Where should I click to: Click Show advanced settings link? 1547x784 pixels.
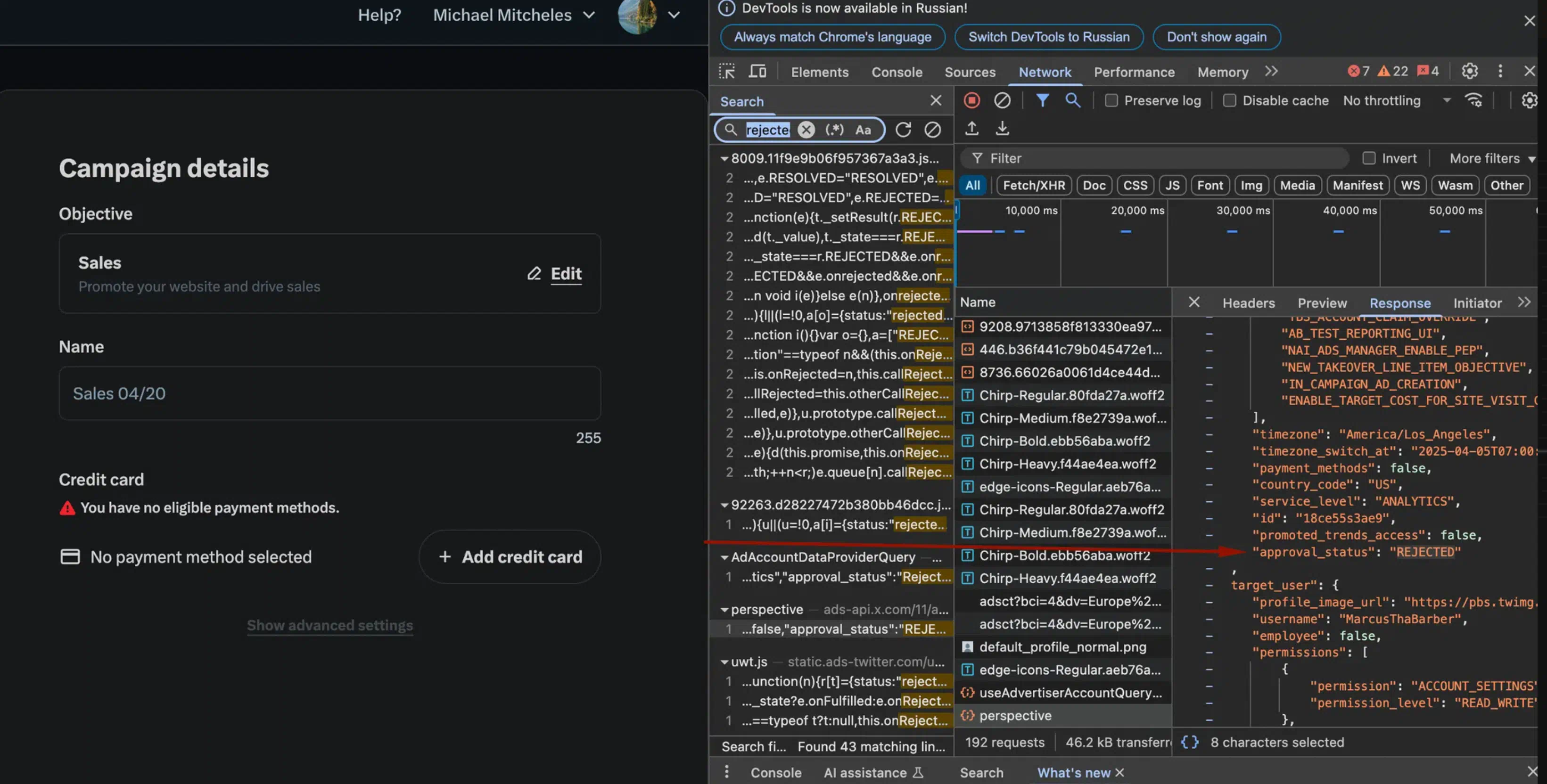point(329,625)
